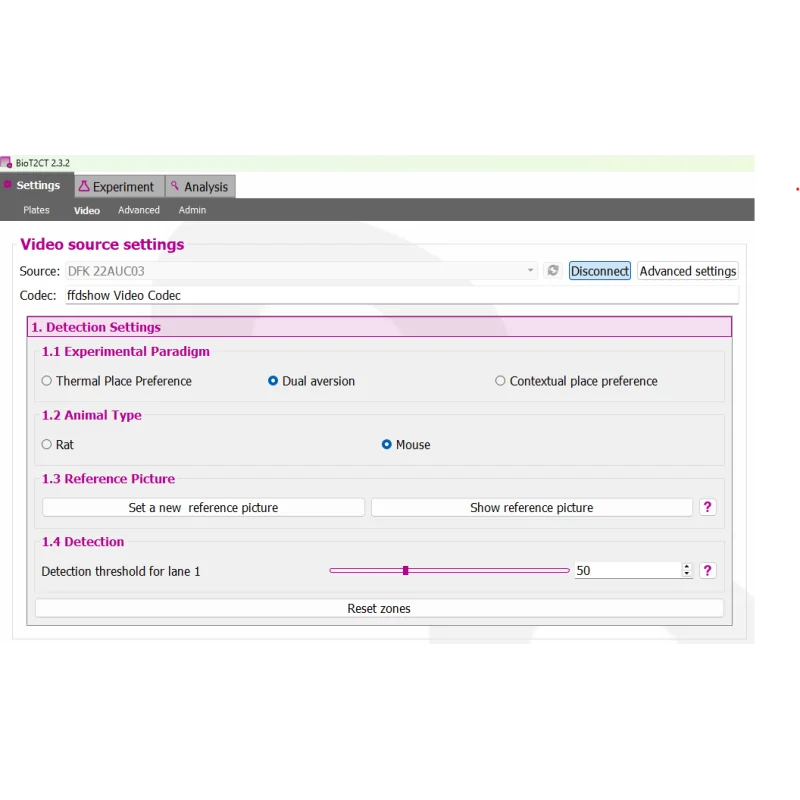Select Rat as the animal type
The image size is (800, 800).
tap(45, 444)
